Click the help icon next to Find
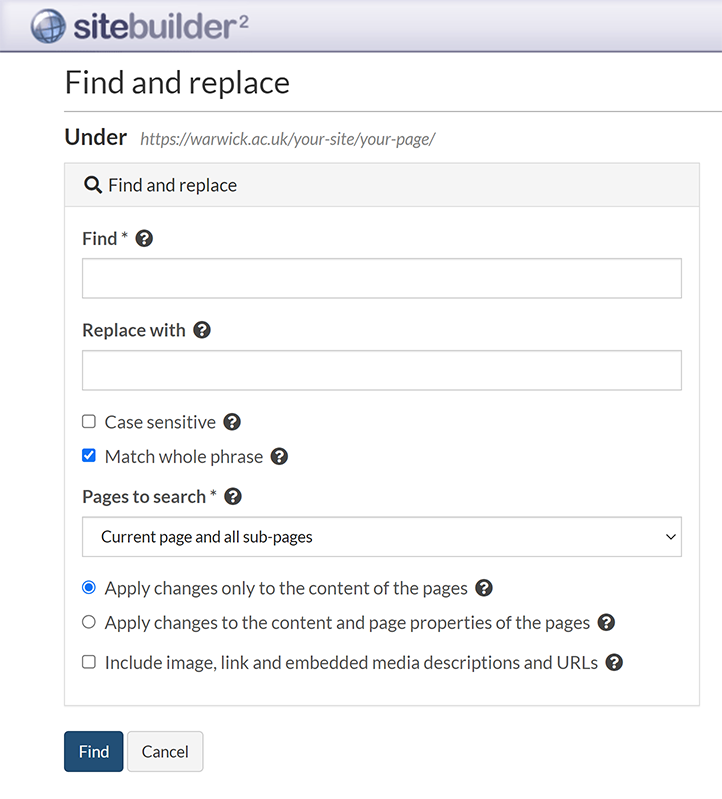Image resolution: width=722 pixels, height=799 pixels. (x=144, y=239)
